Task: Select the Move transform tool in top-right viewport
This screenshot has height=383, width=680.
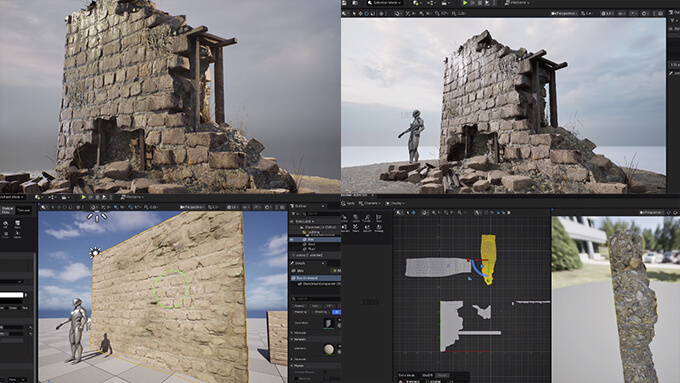Action: coord(360,13)
